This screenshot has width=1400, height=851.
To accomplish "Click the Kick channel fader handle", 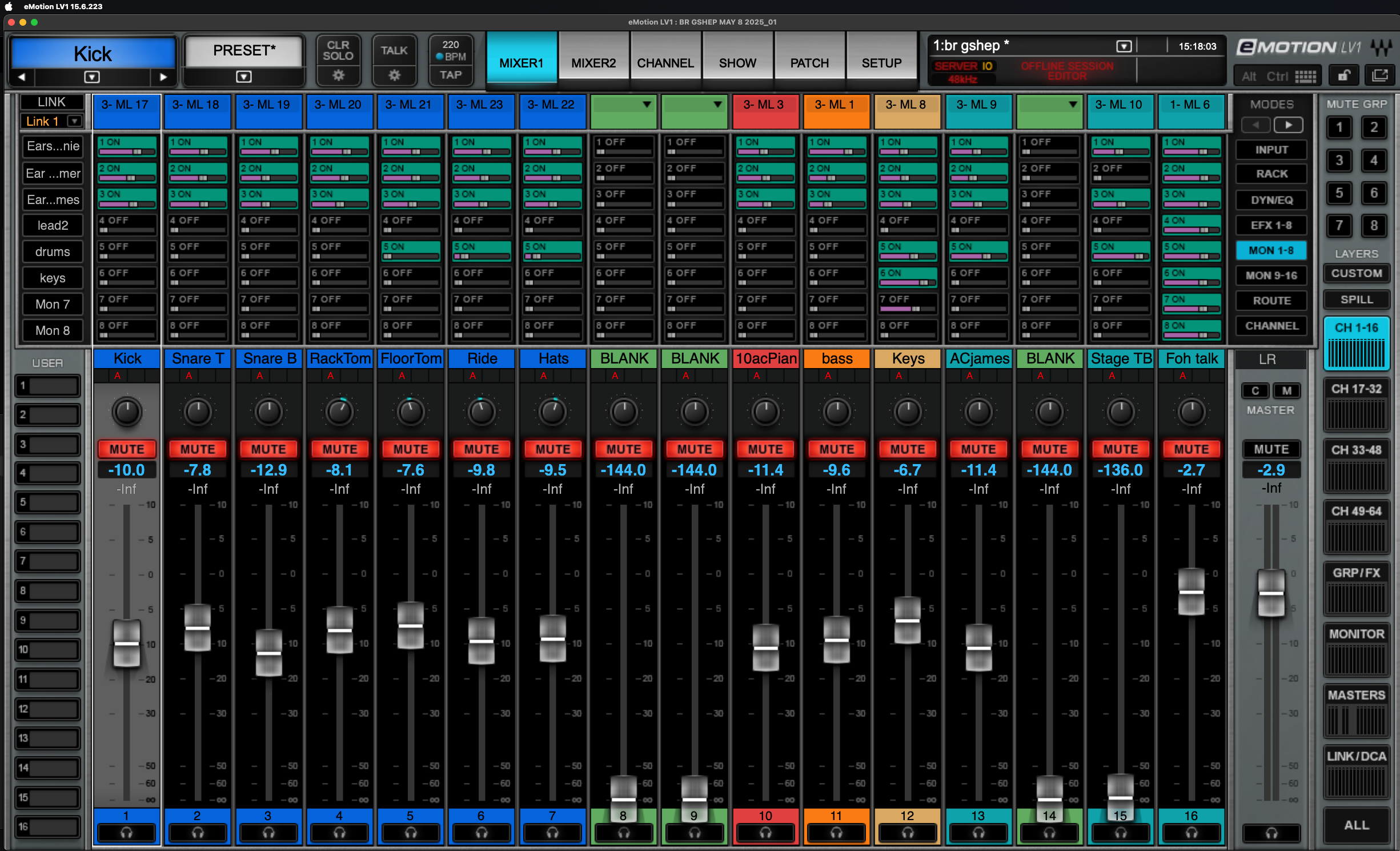I will (127, 644).
